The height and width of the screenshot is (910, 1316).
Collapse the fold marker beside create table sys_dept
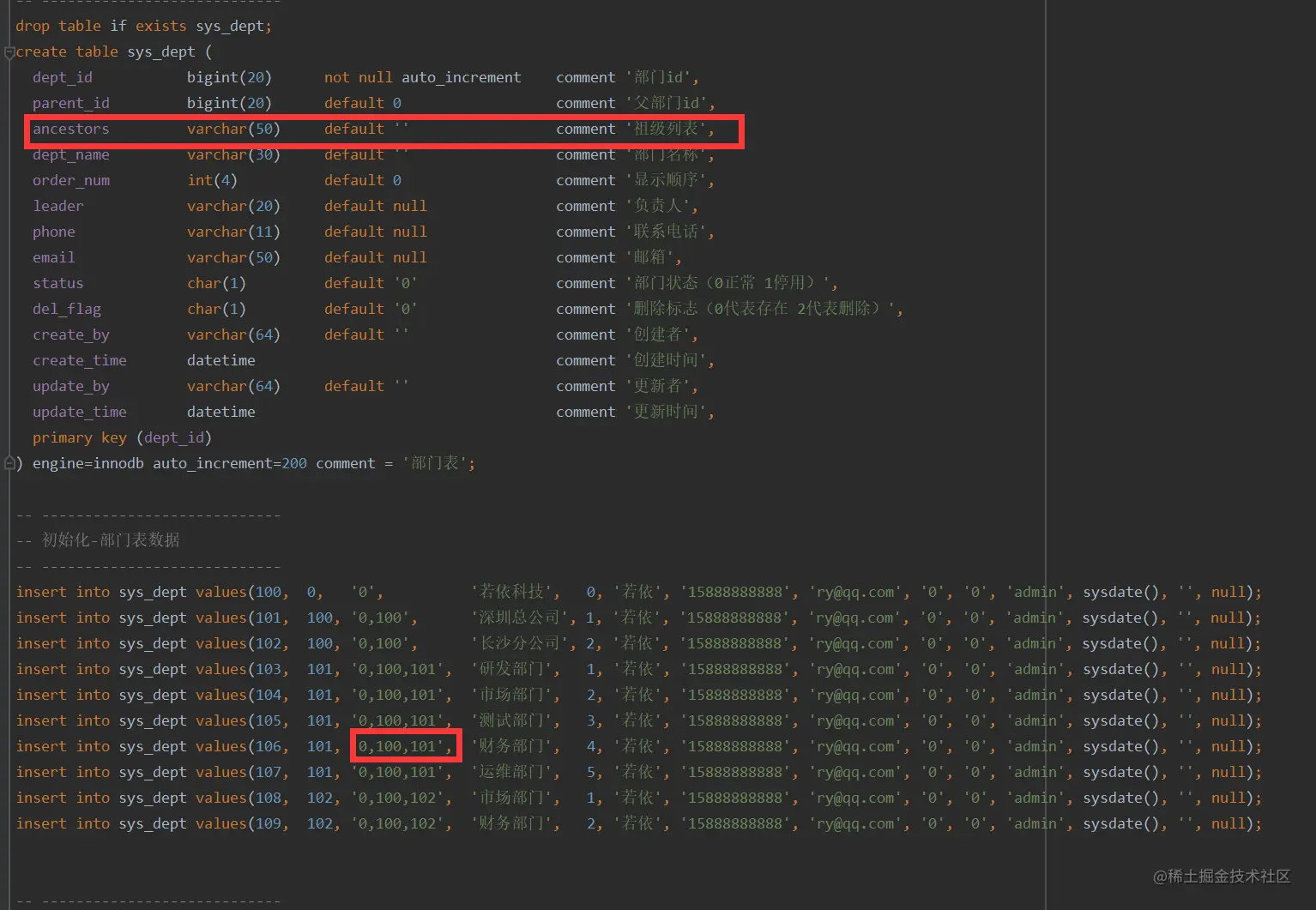[x=9, y=52]
